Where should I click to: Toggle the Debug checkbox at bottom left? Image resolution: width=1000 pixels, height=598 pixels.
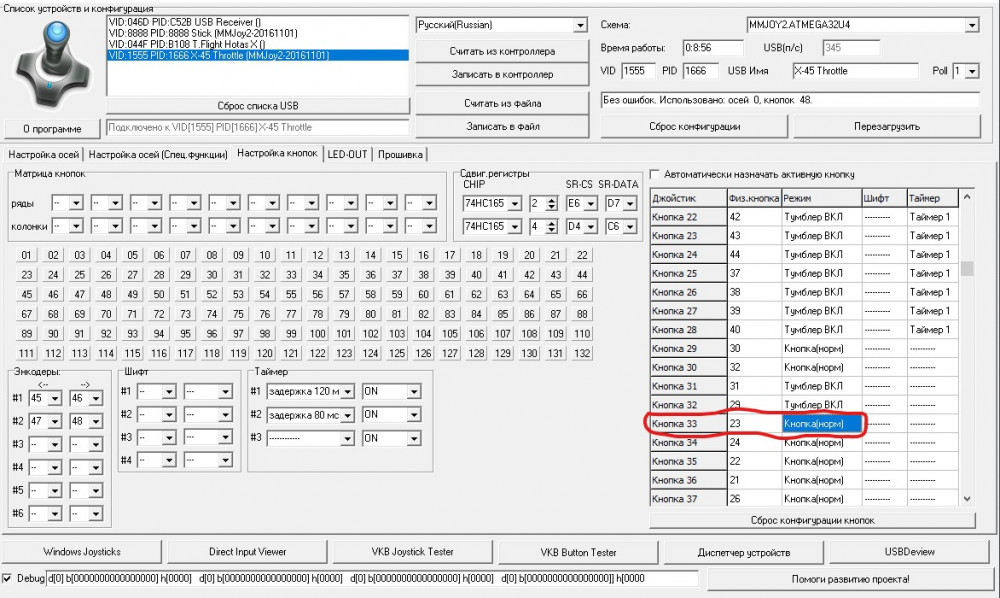9,578
